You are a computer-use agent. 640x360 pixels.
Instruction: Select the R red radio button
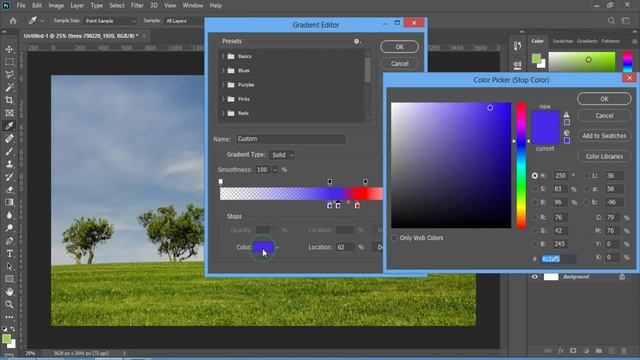tap(535, 218)
